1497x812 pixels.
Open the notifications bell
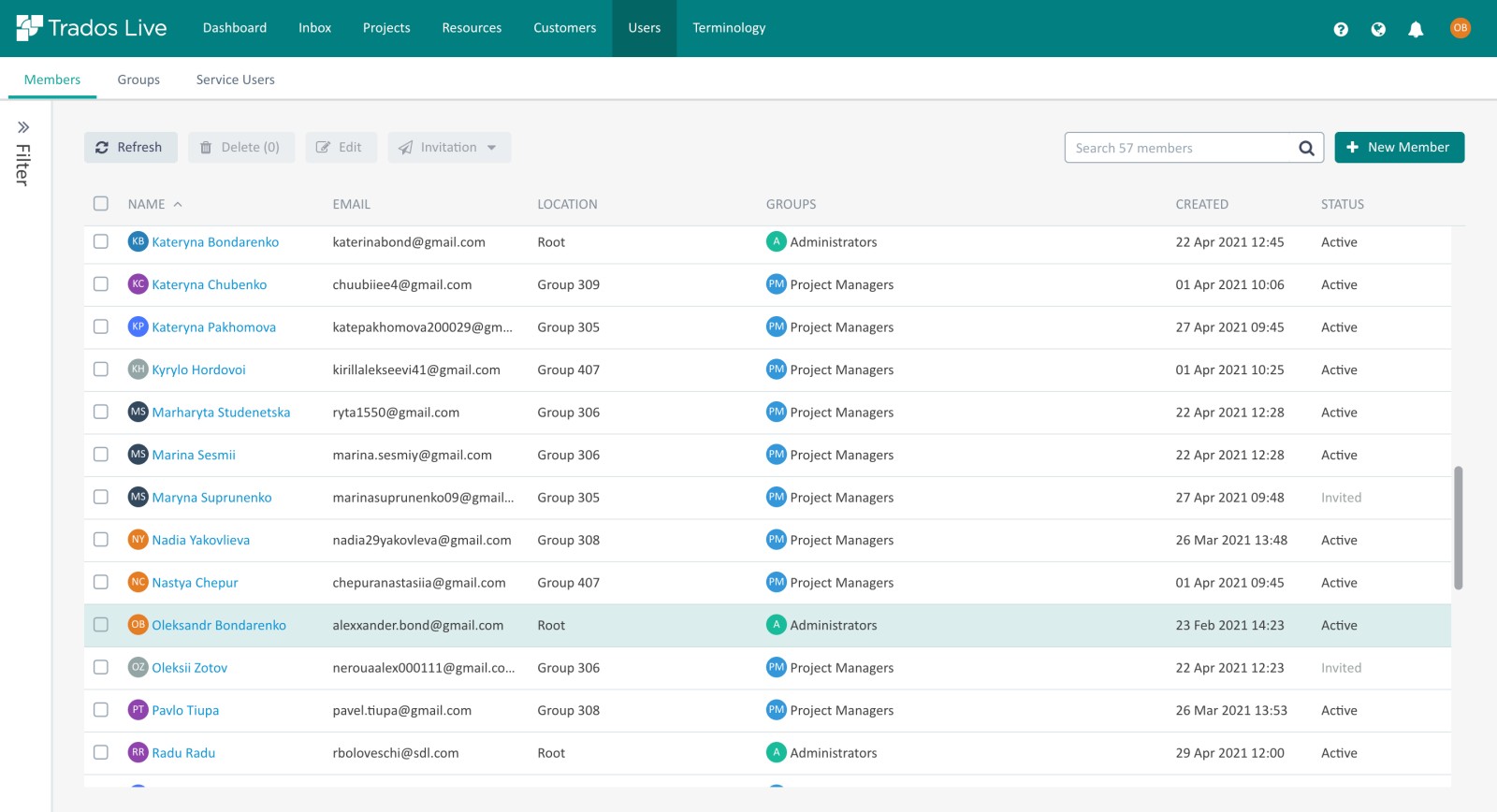tap(1416, 29)
